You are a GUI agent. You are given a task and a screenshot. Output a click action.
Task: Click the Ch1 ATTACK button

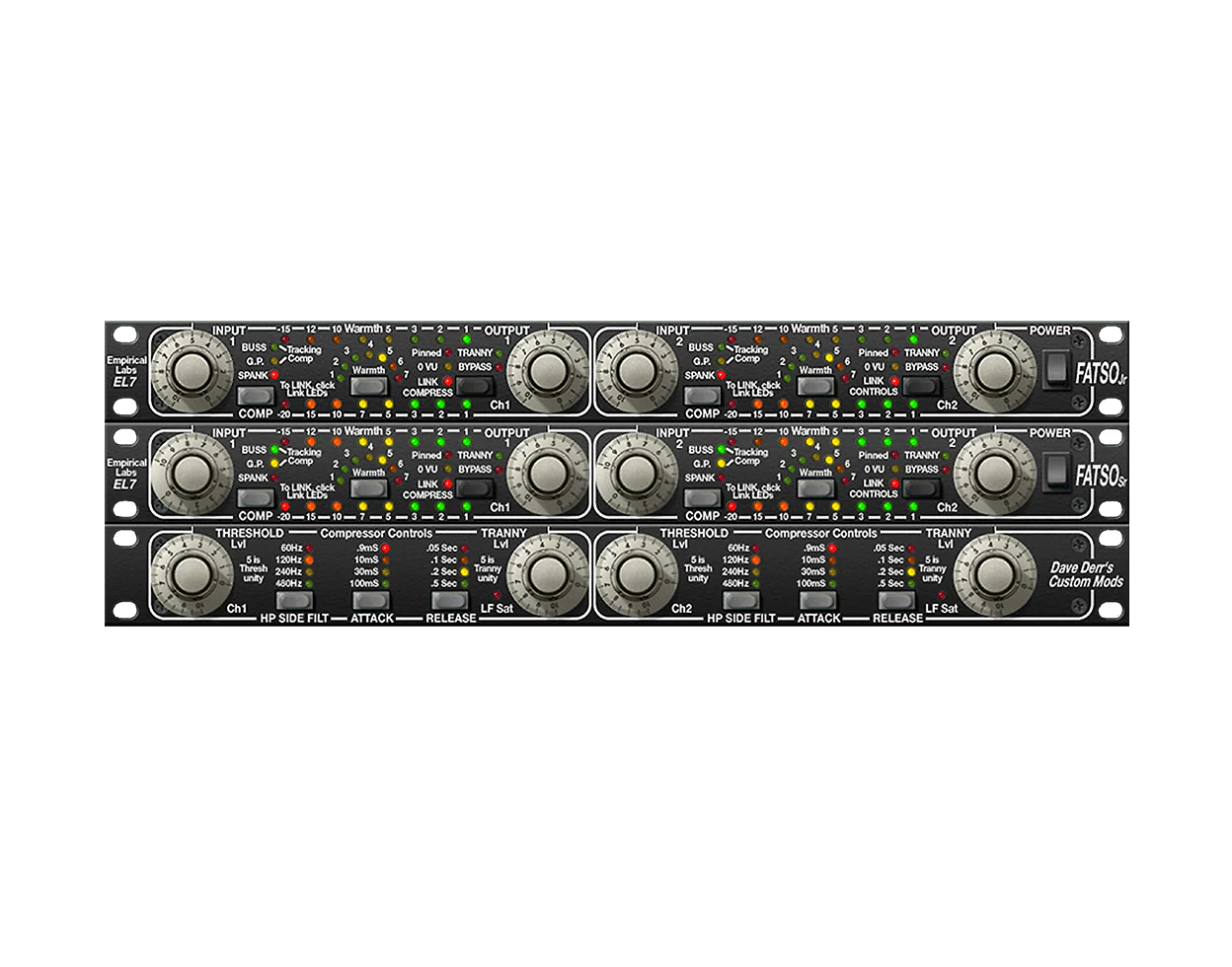point(369,599)
